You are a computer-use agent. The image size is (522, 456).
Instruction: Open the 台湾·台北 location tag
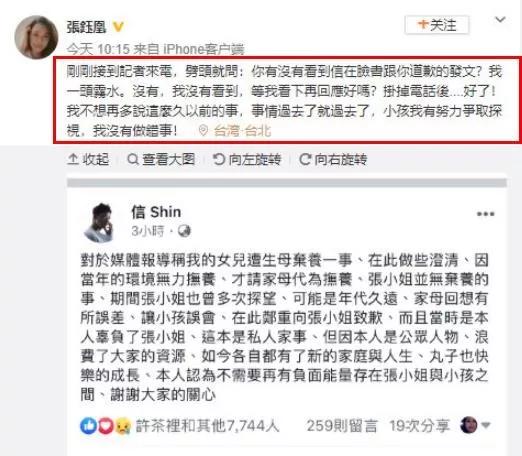(x=242, y=131)
